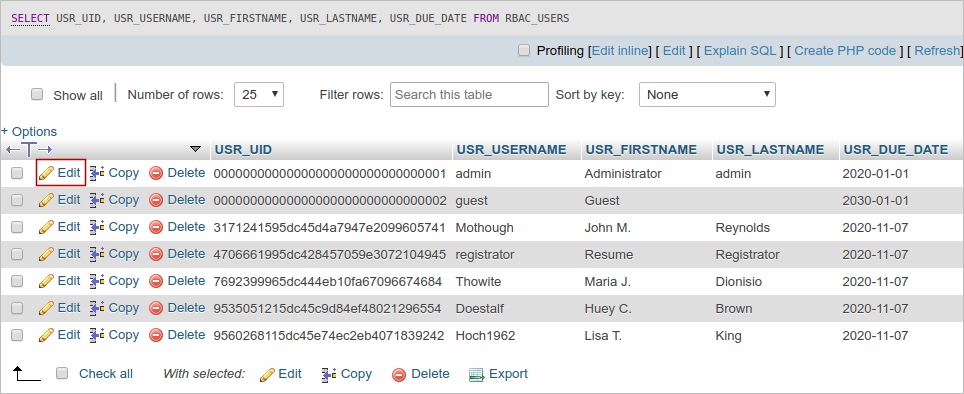This screenshot has width=964, height=394.
Task: Enable the Profiling checkbox
Action: point(524,50)
